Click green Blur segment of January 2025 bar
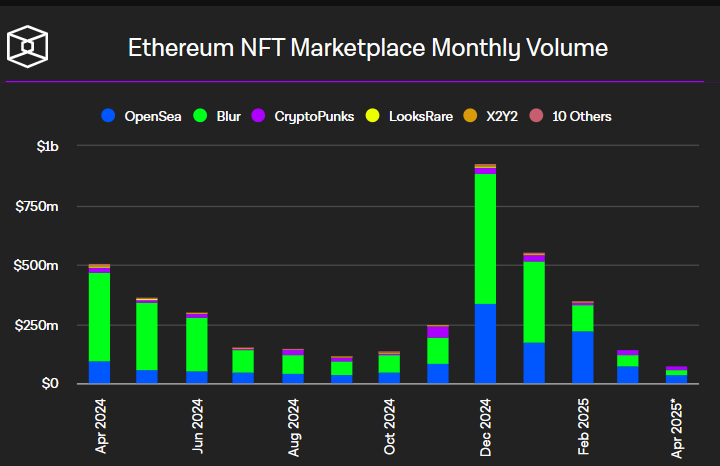The height and width of the screenshot is (466, 720). click(x=534, y=302)
